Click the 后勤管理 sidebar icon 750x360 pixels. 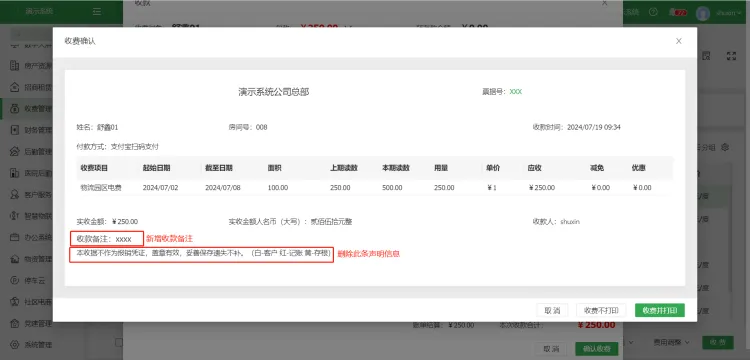click(15, 152)
